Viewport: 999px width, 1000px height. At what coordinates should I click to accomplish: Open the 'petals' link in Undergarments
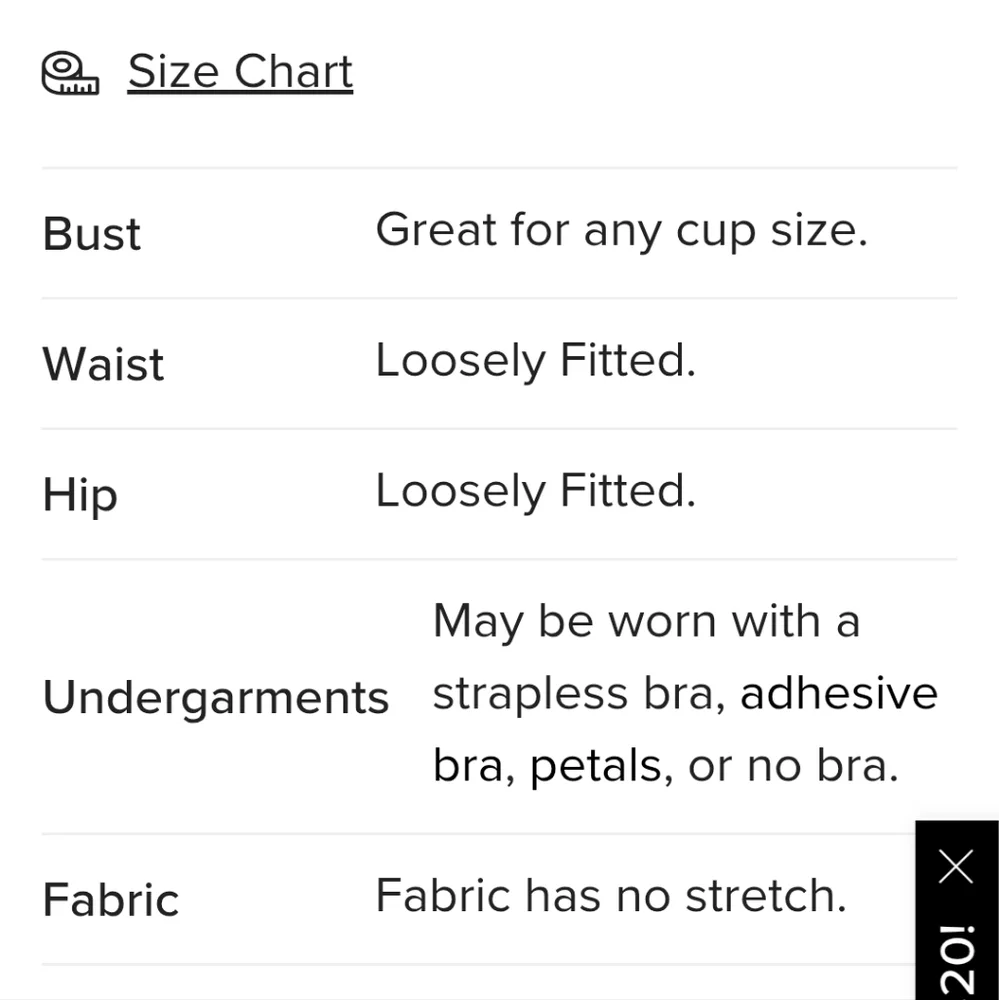coord(594,766)
